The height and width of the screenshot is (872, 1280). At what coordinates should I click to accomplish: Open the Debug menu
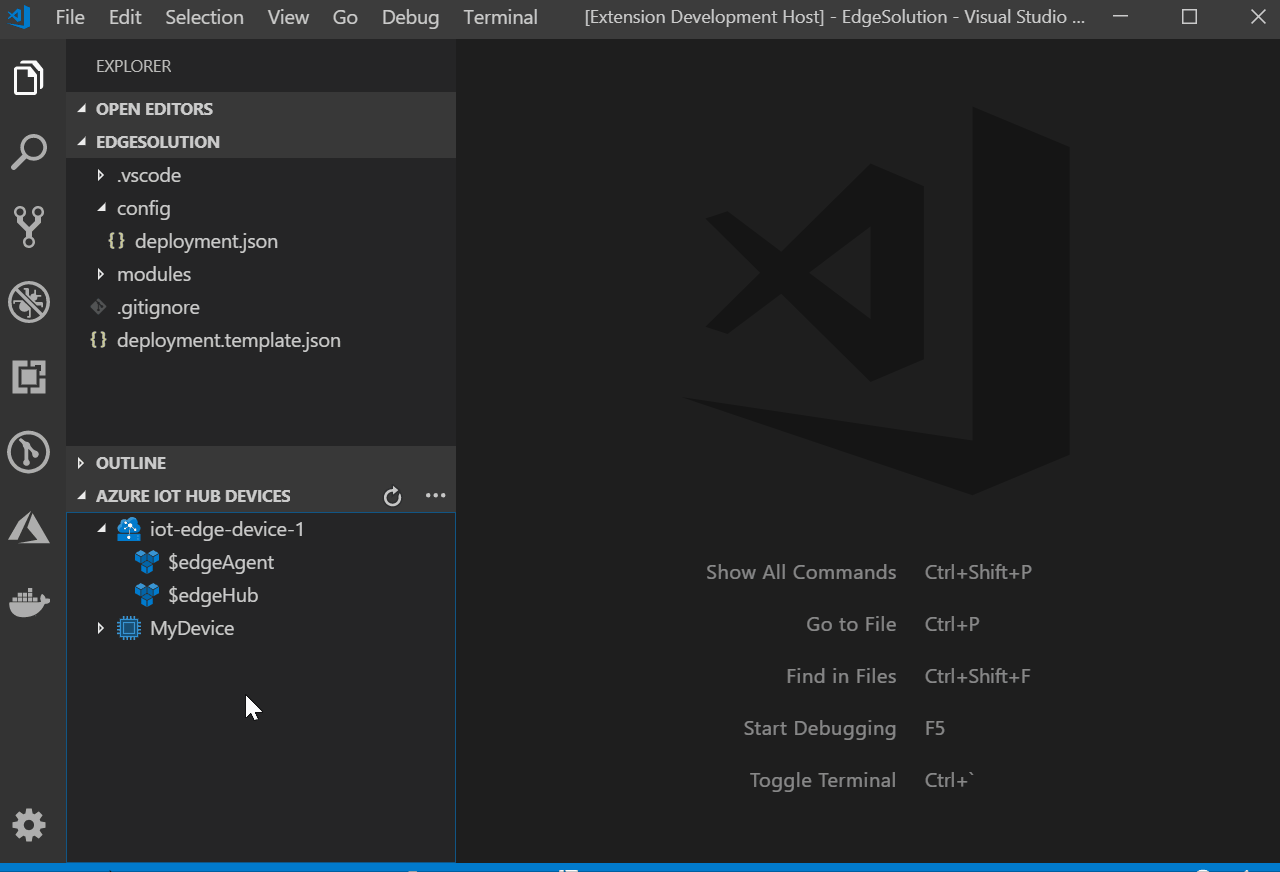click(410, 17)
